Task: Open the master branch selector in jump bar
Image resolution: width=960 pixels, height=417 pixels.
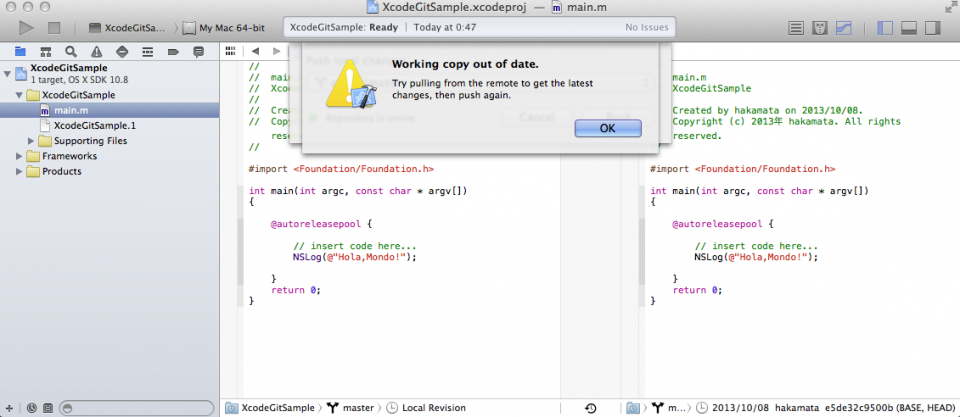Action: click(351, 408)
